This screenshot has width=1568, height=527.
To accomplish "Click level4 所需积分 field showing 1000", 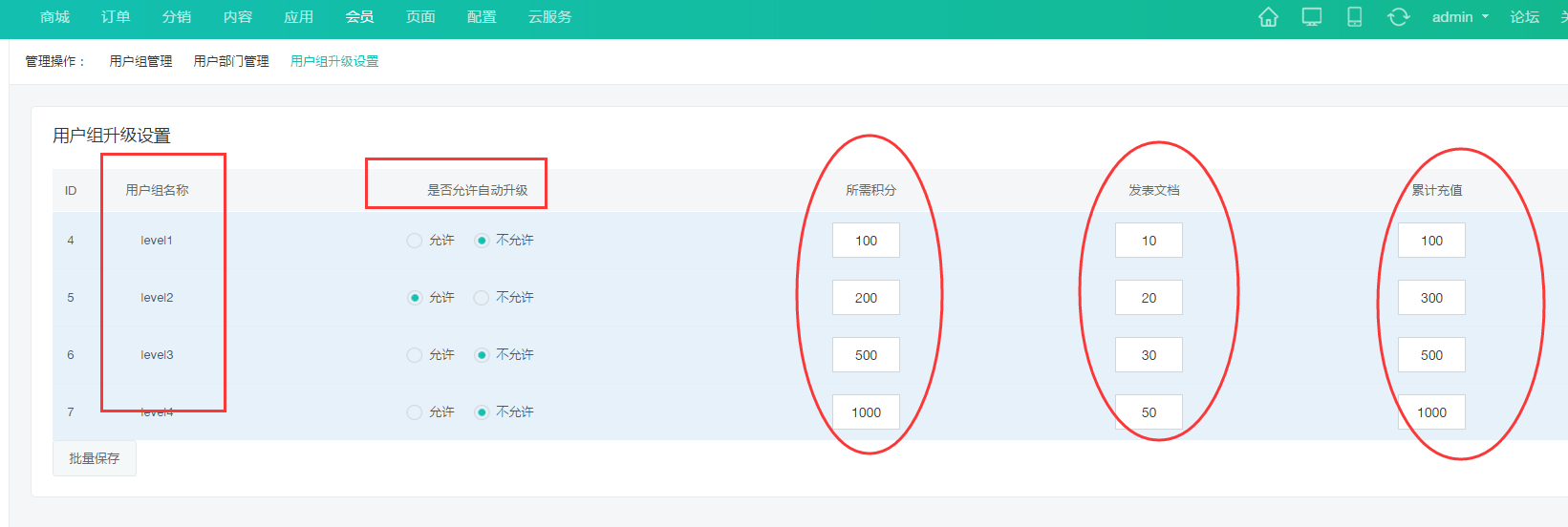I will pos(866,412).
